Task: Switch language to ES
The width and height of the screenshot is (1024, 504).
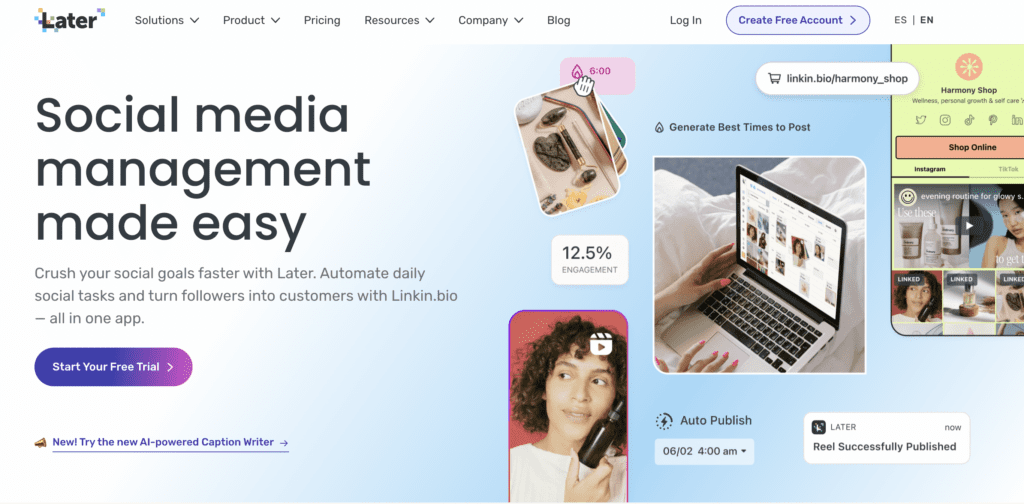Action: [900, 20]
